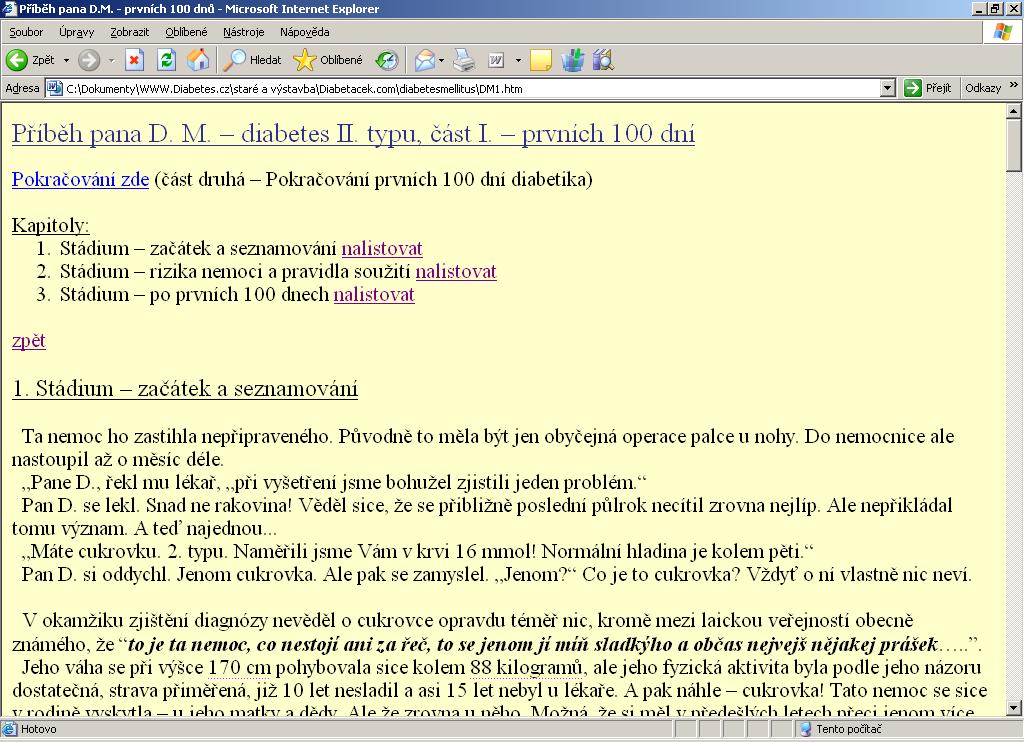Viewport: 1024px width, 742px height.
Task: Click the Přejít go button
Action: (x=927, y=88)
